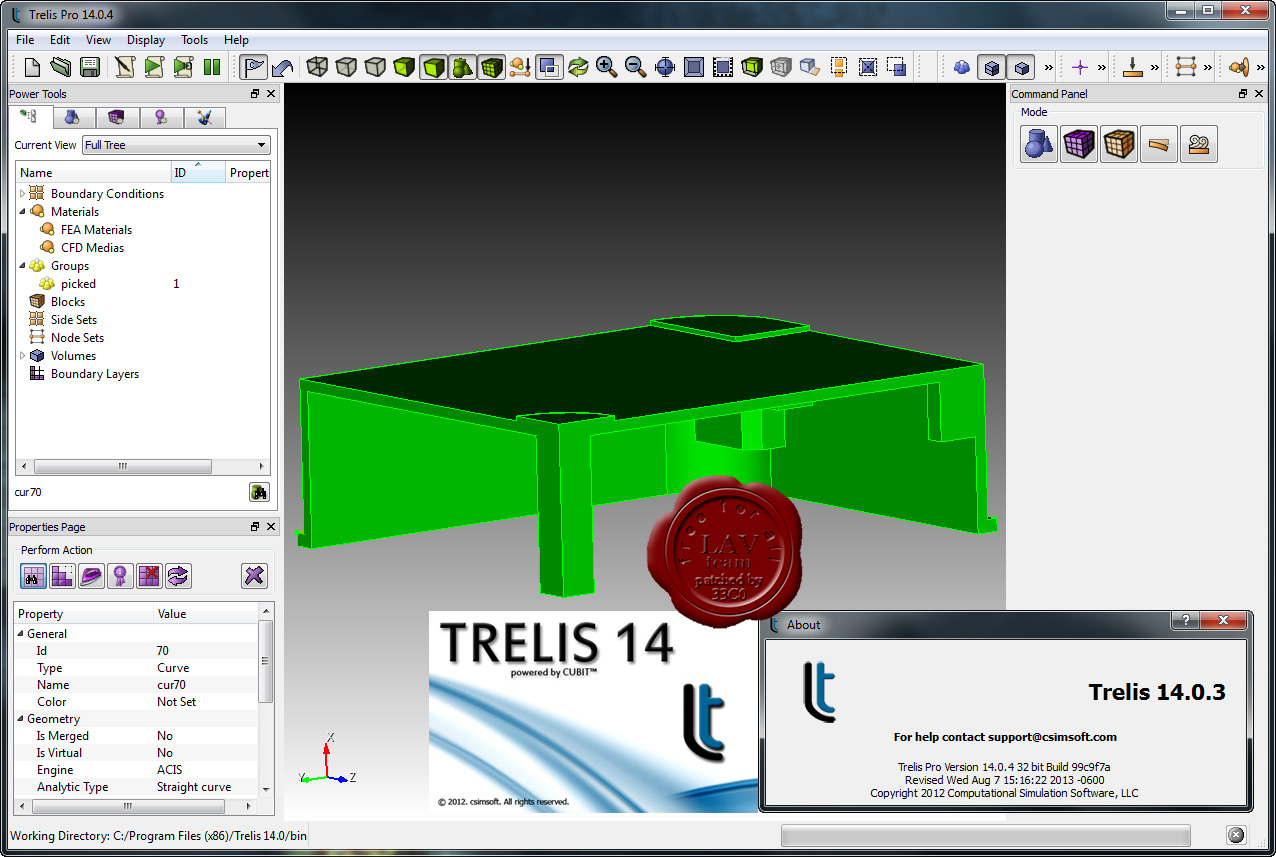
Task: Click the blue spheres cluster toolbar icon
Action: (962, 67)
